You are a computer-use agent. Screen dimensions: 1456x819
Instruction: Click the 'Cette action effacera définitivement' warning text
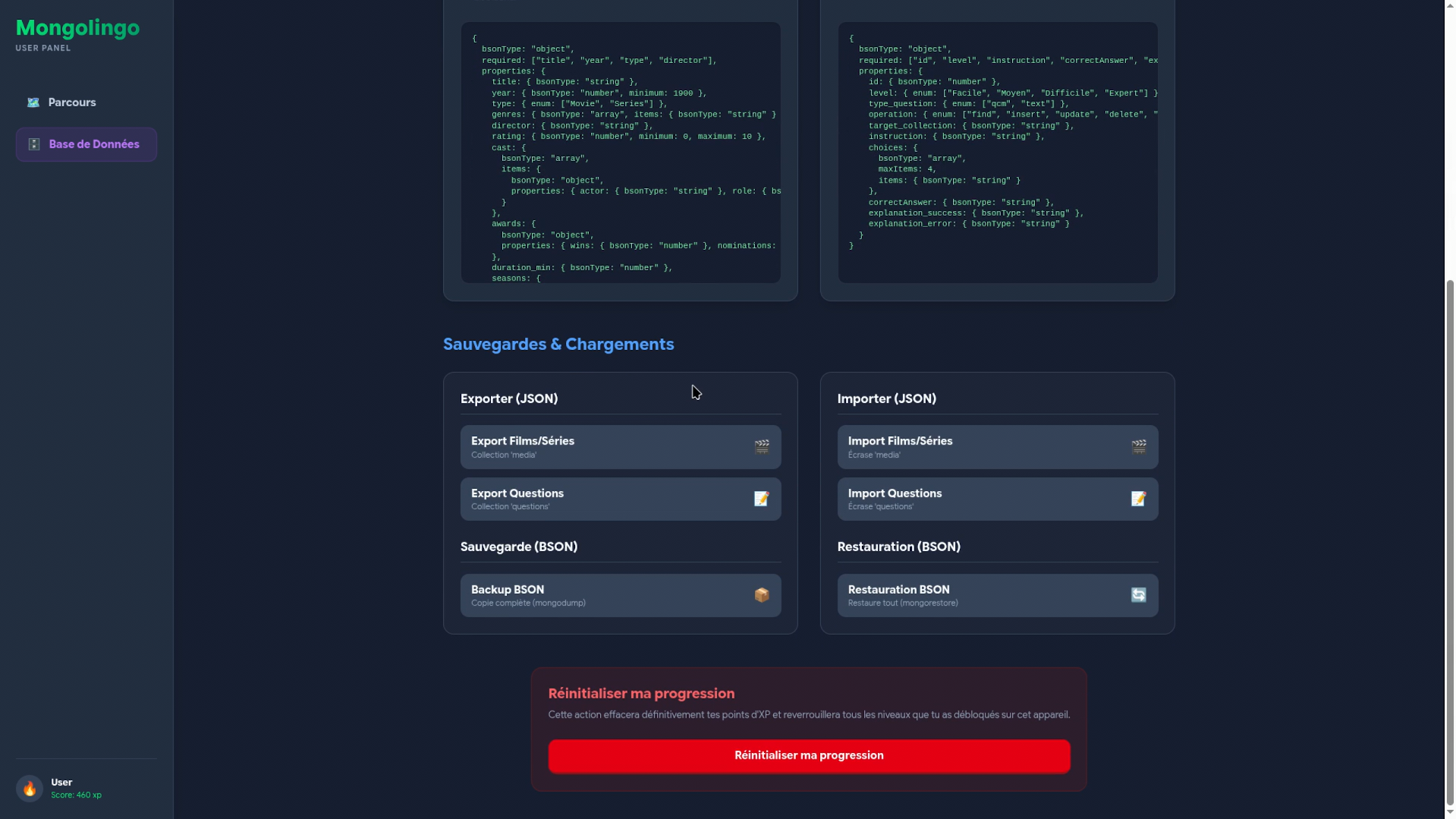point(809,715)
